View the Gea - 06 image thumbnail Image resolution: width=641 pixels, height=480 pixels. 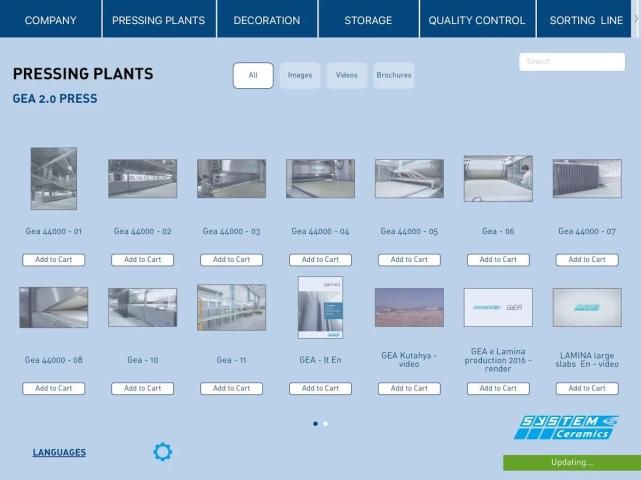[498, 179]
